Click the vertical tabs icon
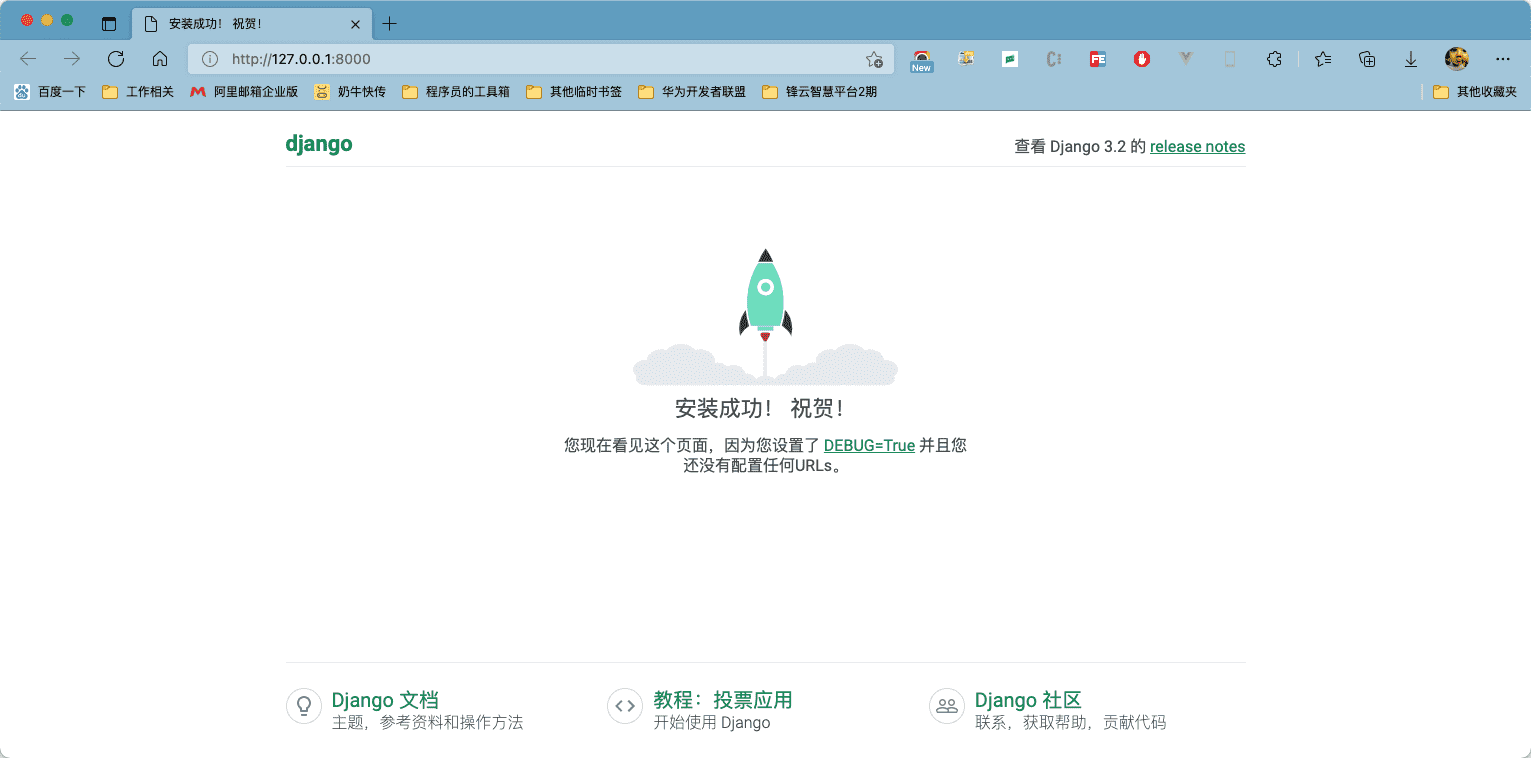Viewport: 1531px width, 758px height. 109,24
